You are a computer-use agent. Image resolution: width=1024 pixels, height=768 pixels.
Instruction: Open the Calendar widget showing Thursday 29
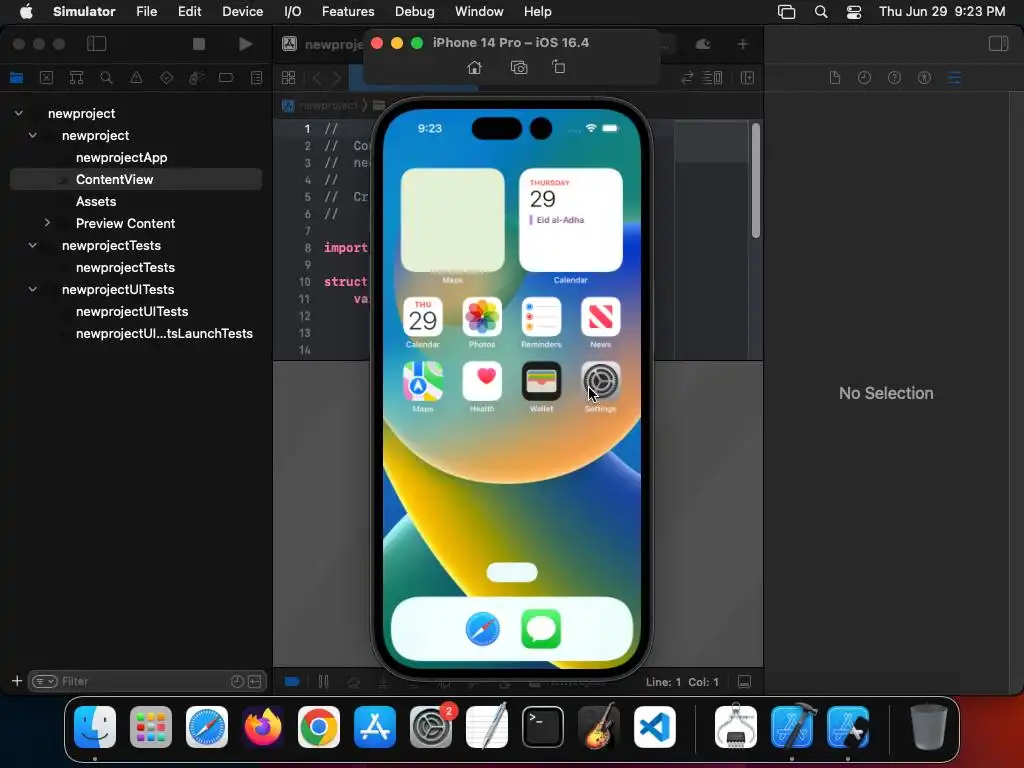(x=571, y=220)
